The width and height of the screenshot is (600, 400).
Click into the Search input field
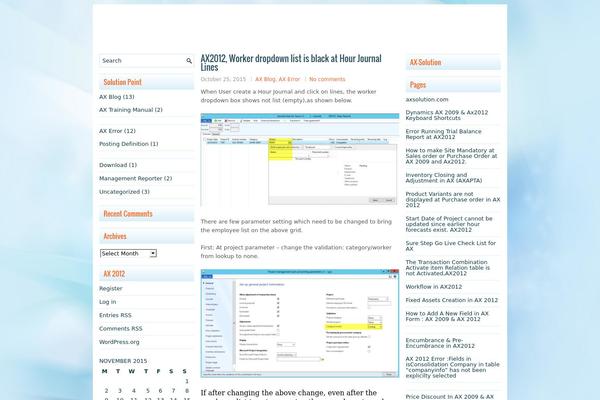click(x=142, y=61)
